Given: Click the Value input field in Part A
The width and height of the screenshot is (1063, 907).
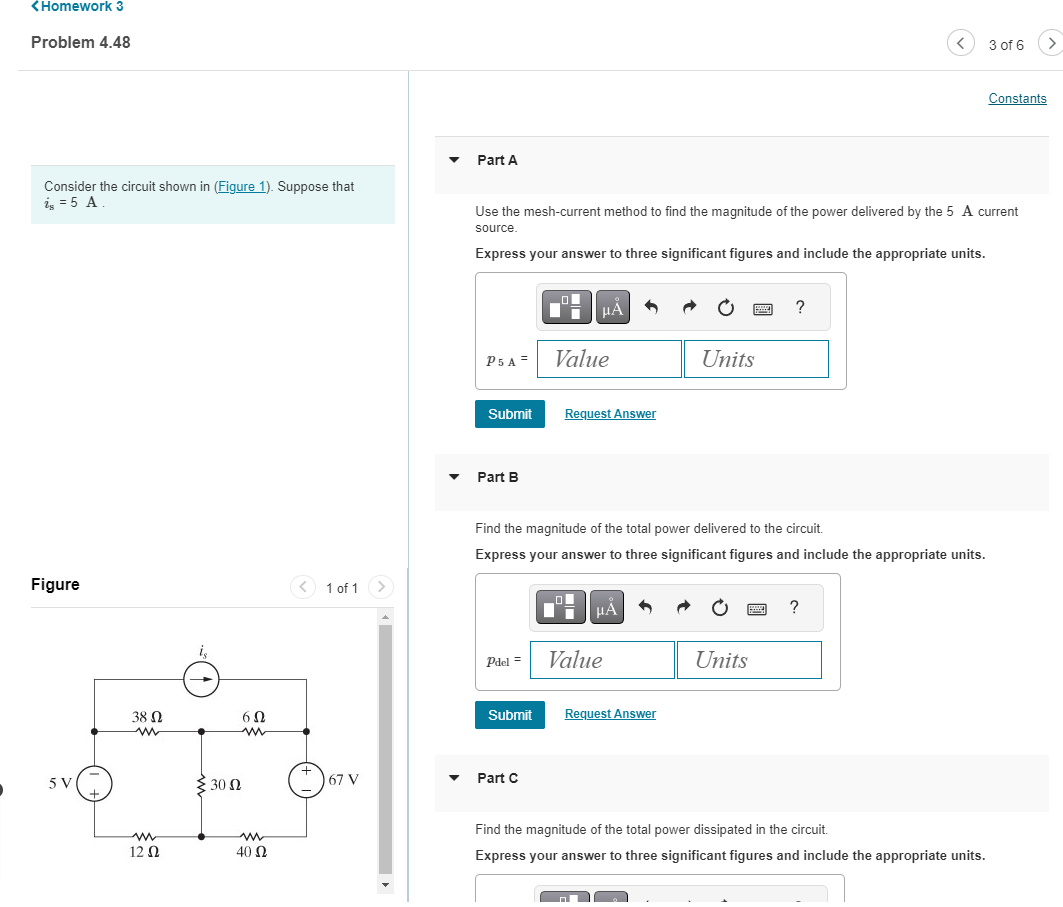Looking at the screenshot, I should coord(608,358).
